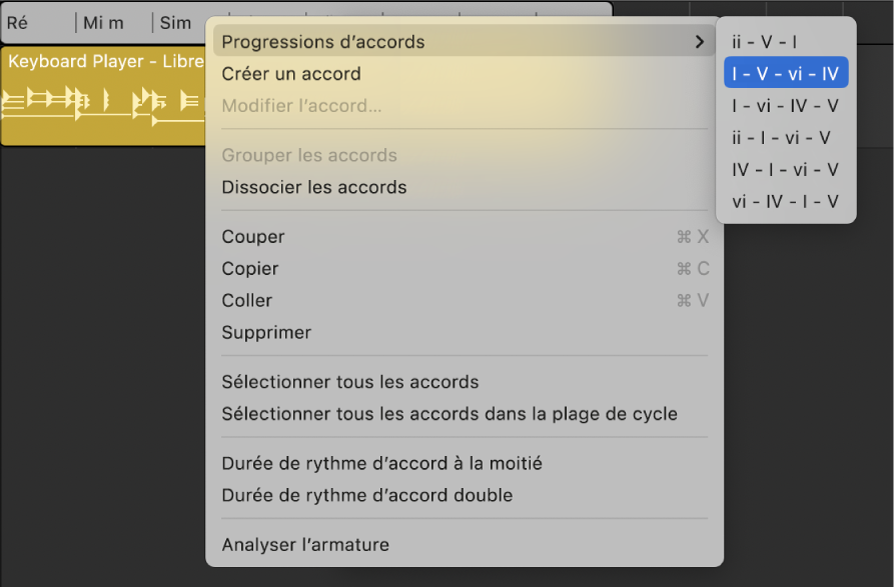Select the ii - I - vi - V progression
The image size is (894, 588).
(786, 137)
